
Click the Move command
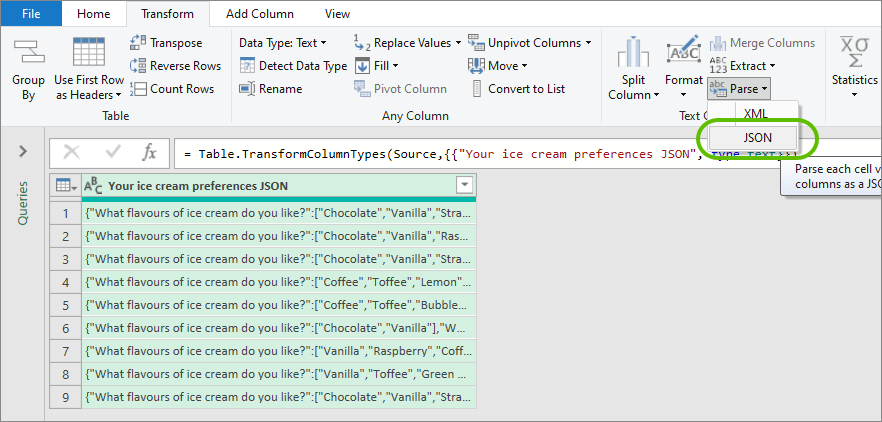[498, 66]
